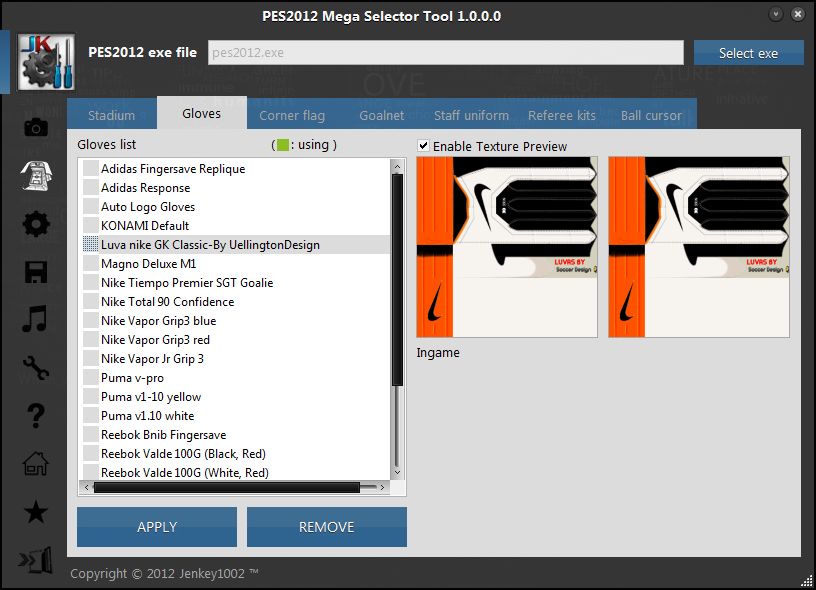Disable the Enable Texture Preview checkbox
The height and width of the screenshot is (590, 816).
click(424, 146)
